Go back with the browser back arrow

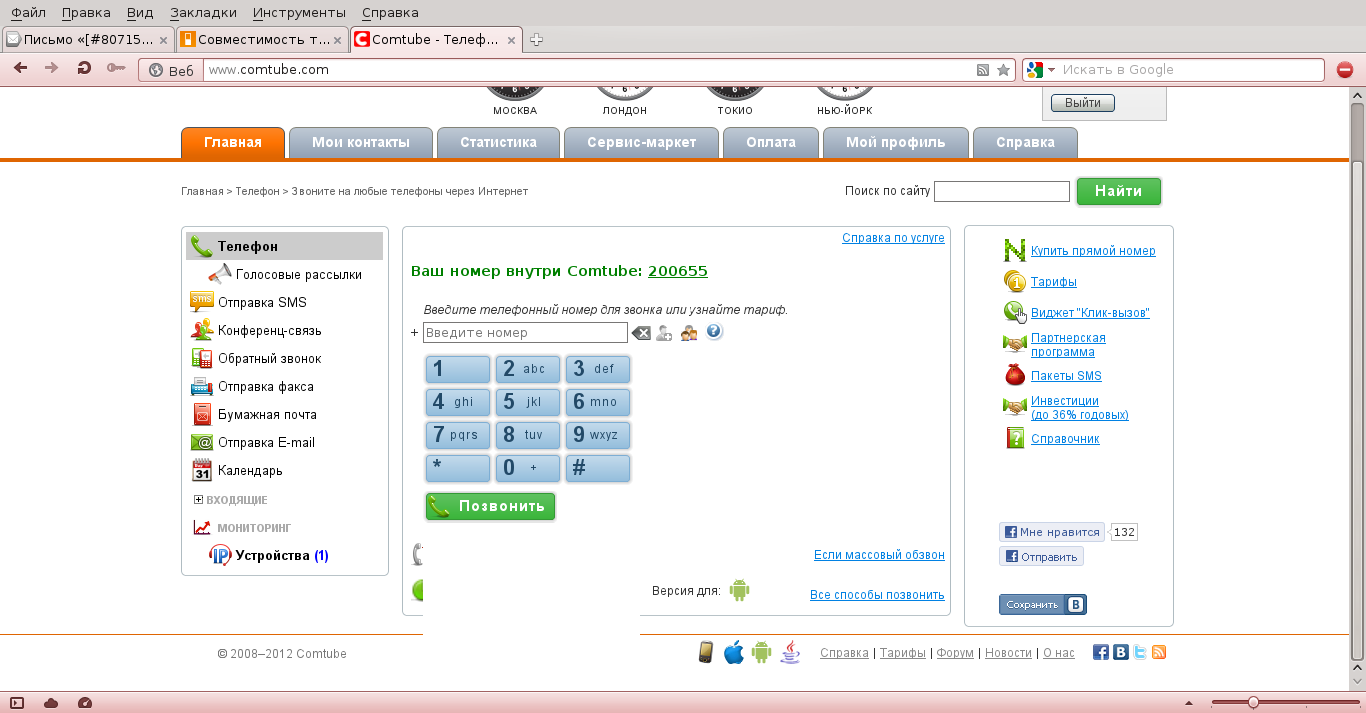[20, 69]
